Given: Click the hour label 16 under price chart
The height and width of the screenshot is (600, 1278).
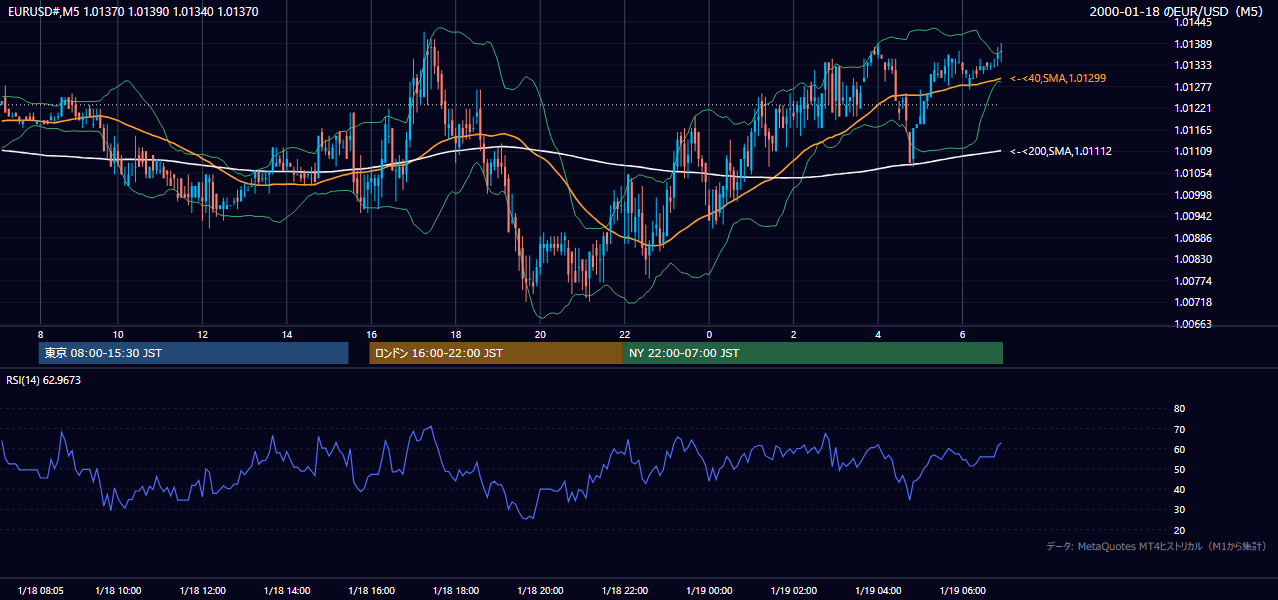Looking at the screenshot, I should pos(371,334).
